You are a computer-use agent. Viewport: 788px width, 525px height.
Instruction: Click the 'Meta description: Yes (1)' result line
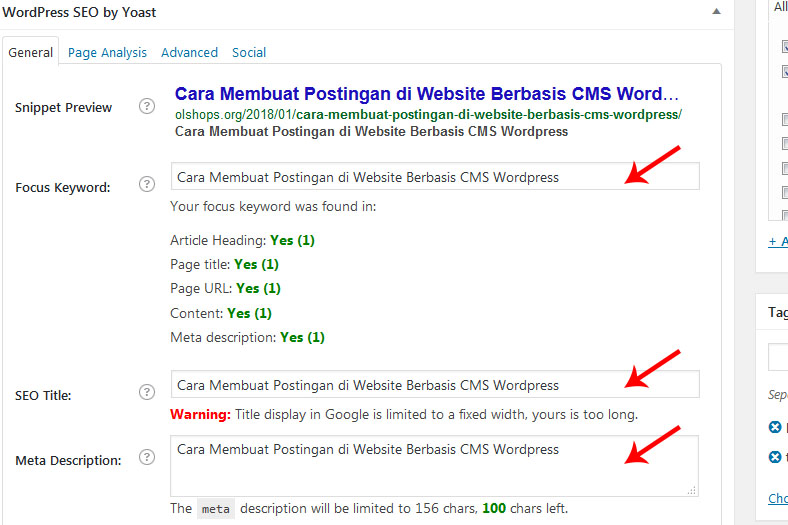(x=247, y=337)
